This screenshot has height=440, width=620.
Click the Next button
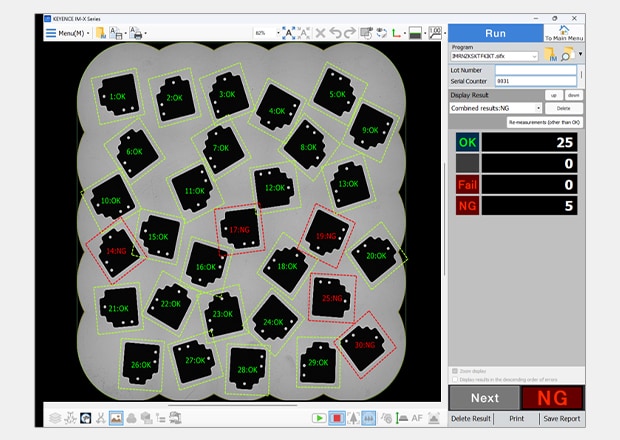coord(483,398)
